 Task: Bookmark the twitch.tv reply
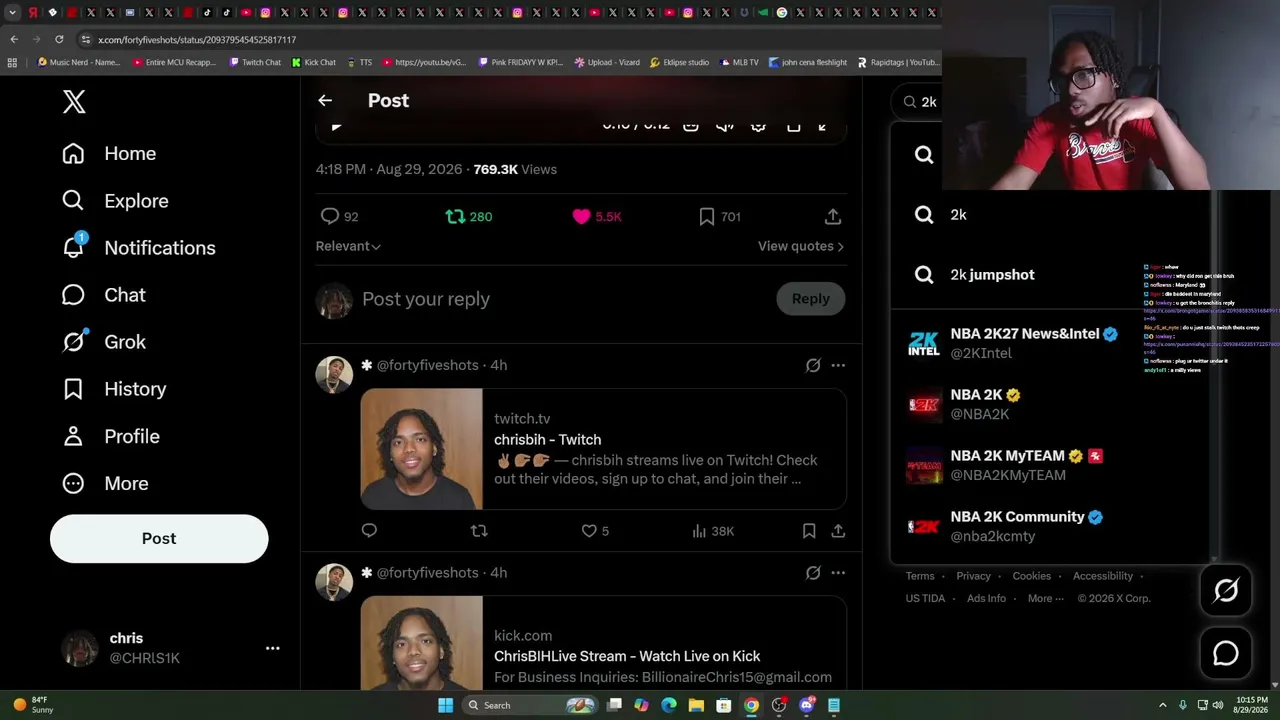coord(809,531)
